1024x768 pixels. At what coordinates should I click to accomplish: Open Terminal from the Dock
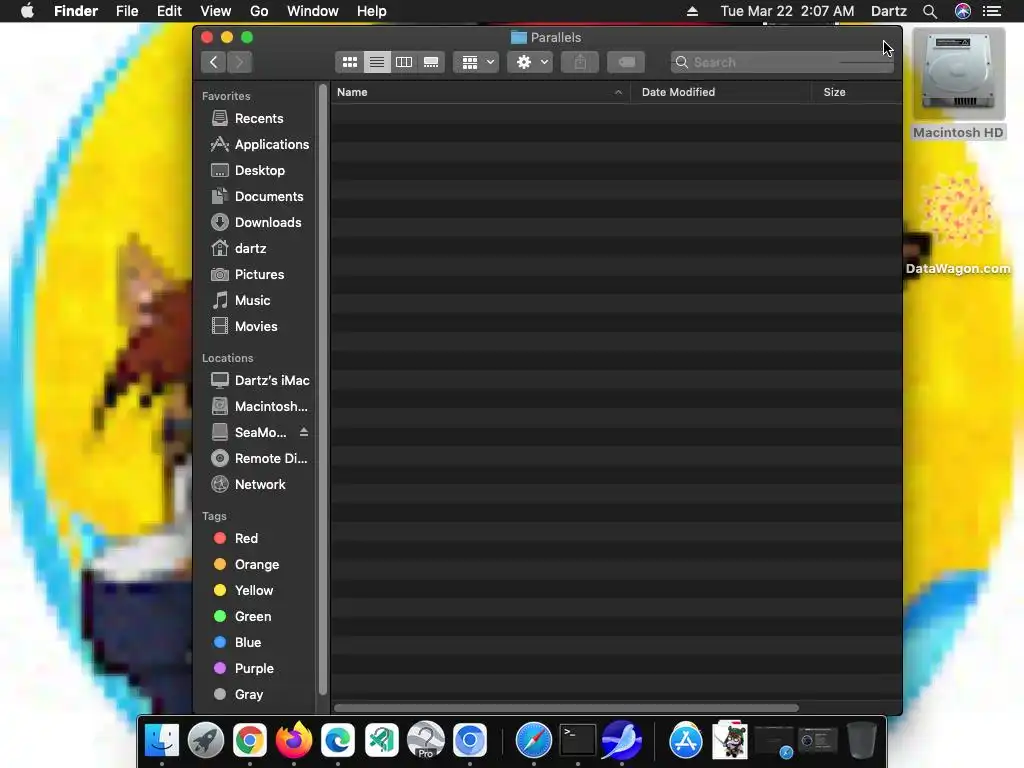tap(578, 740)
